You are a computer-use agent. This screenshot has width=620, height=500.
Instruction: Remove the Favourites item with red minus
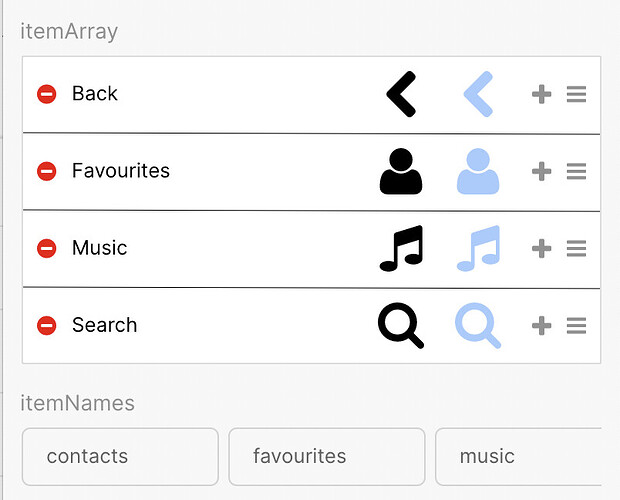pos(47,171)
